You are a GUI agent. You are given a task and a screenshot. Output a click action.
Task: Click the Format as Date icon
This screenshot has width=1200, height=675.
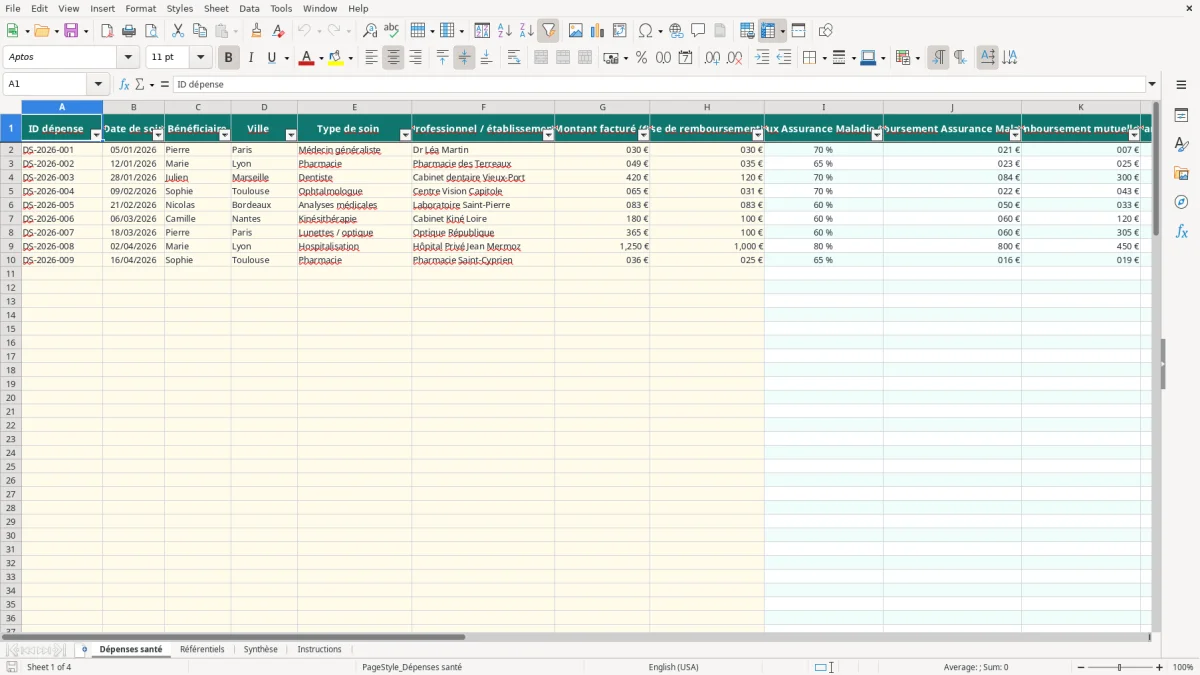685,58
